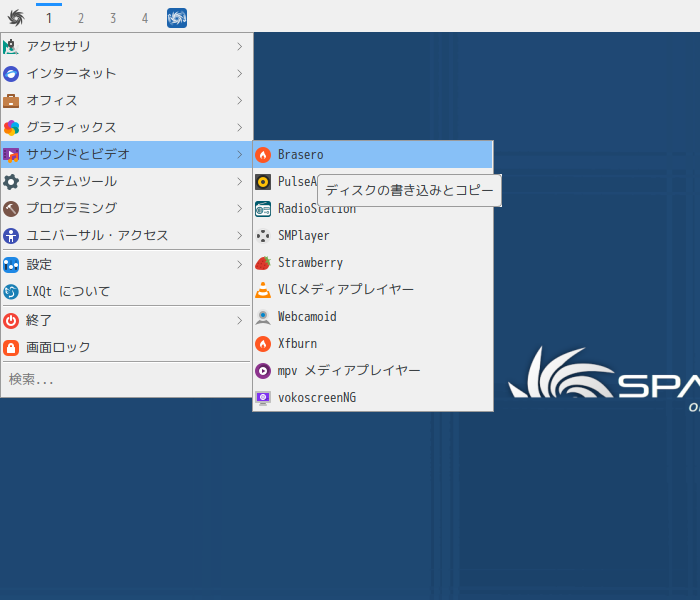
Task: Click the システムツール gear icon
Action: [11, 182]
